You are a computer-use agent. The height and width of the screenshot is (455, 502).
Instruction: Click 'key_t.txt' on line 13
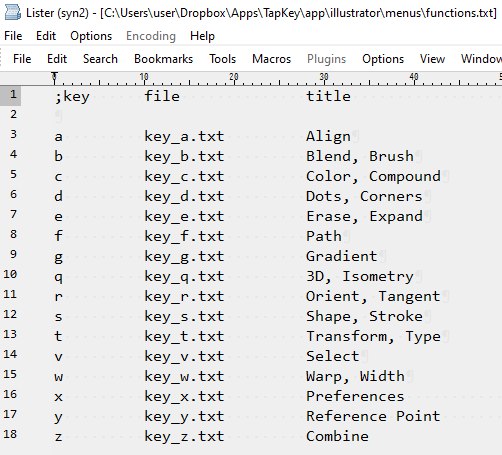184,337
